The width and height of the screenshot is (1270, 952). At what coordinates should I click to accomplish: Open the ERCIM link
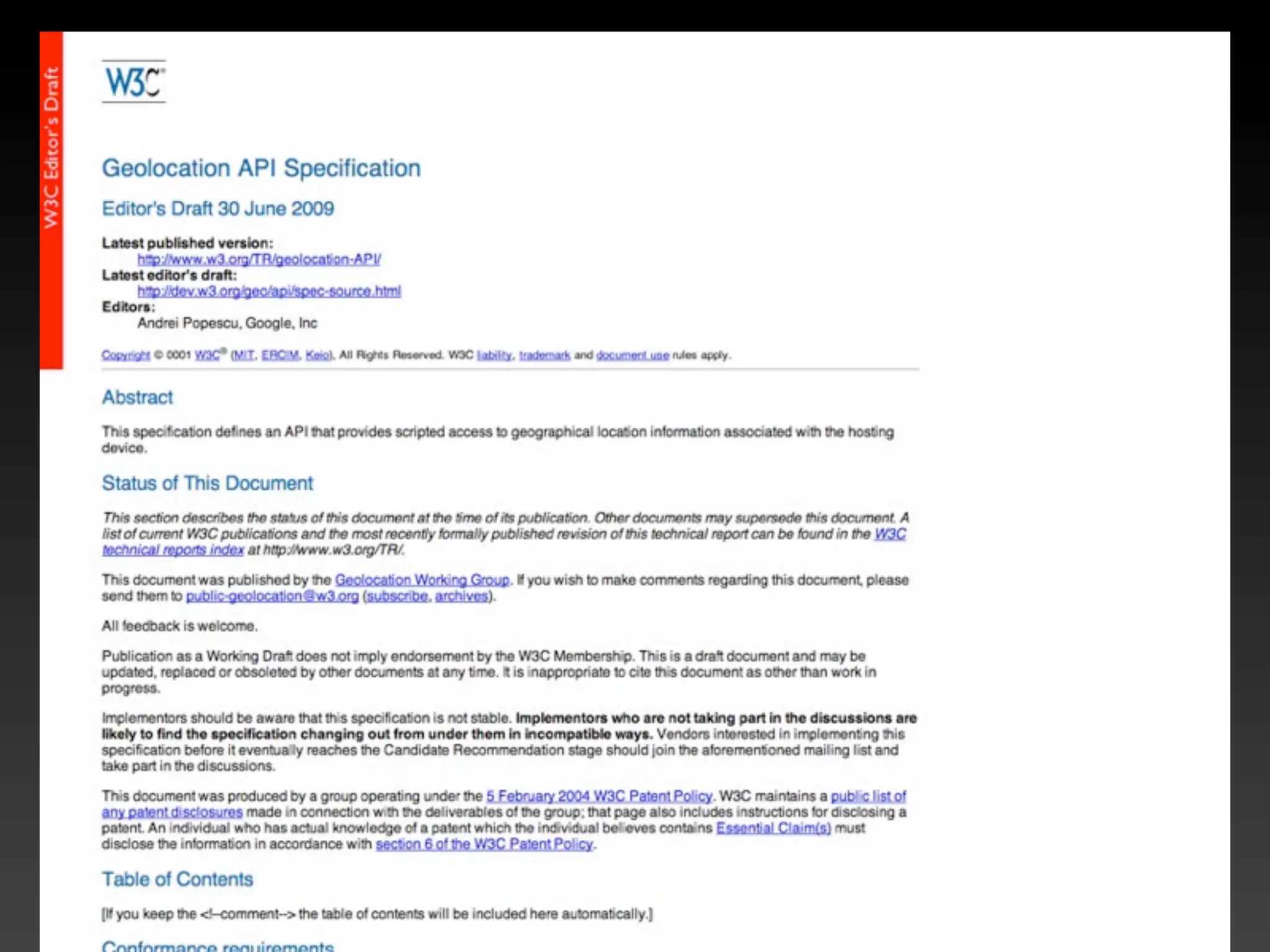(x=280, y=355)
